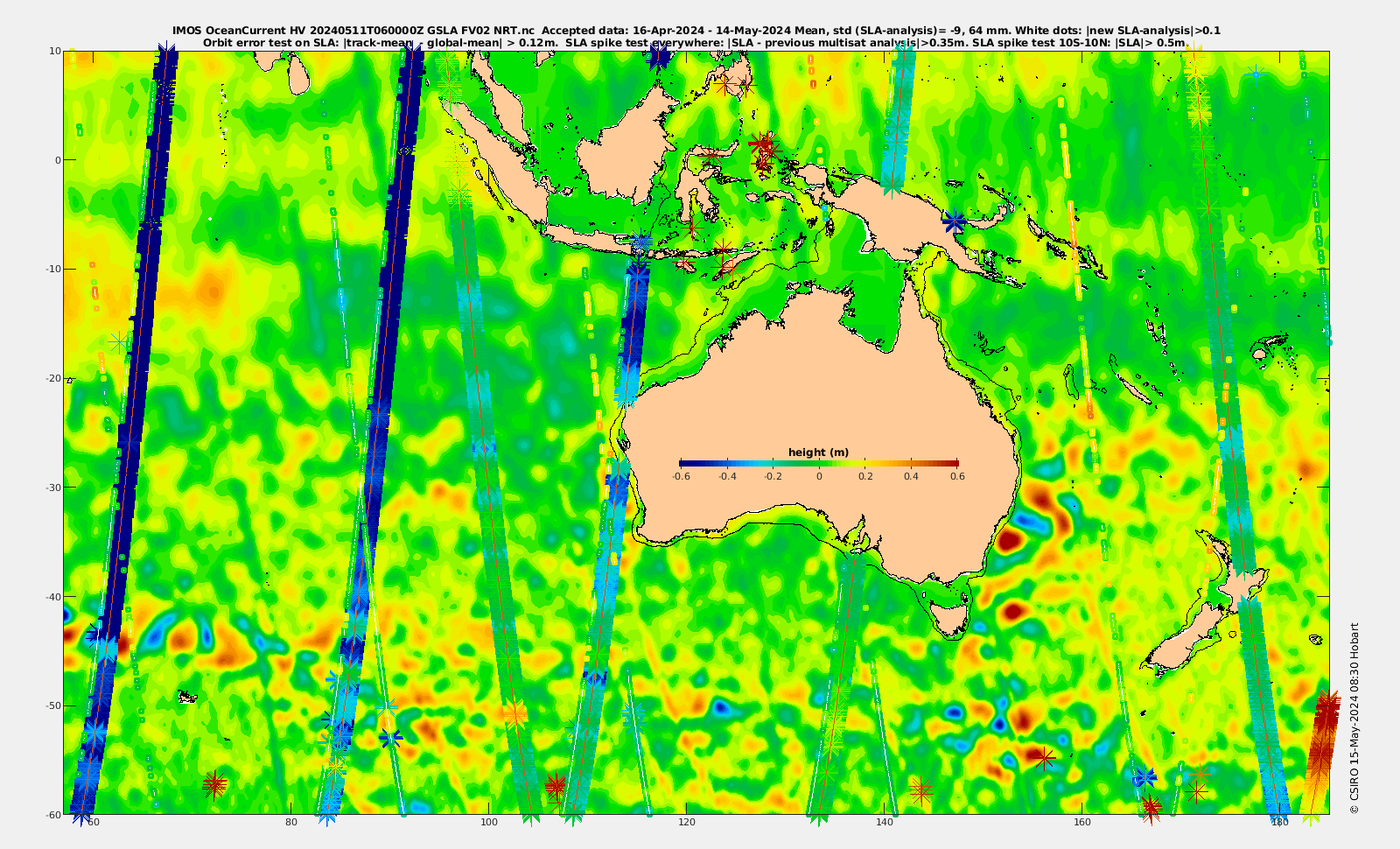The height and width of the screenshot is (849, 1400).
Task: Select the 0.6 colorbar tick label
Action: pos(957,477)
